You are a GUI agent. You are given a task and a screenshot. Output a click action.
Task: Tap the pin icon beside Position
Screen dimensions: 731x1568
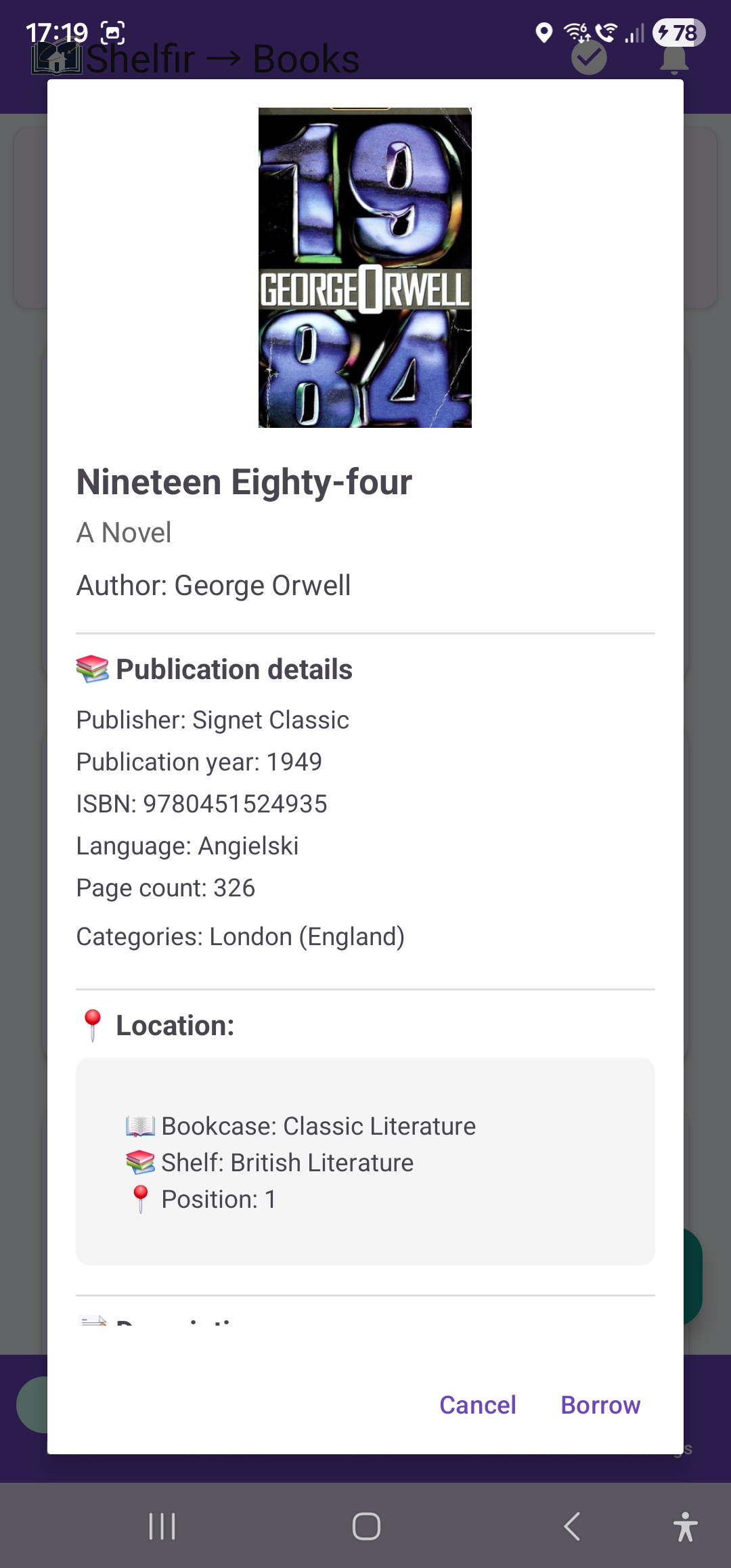point(140,1199)
